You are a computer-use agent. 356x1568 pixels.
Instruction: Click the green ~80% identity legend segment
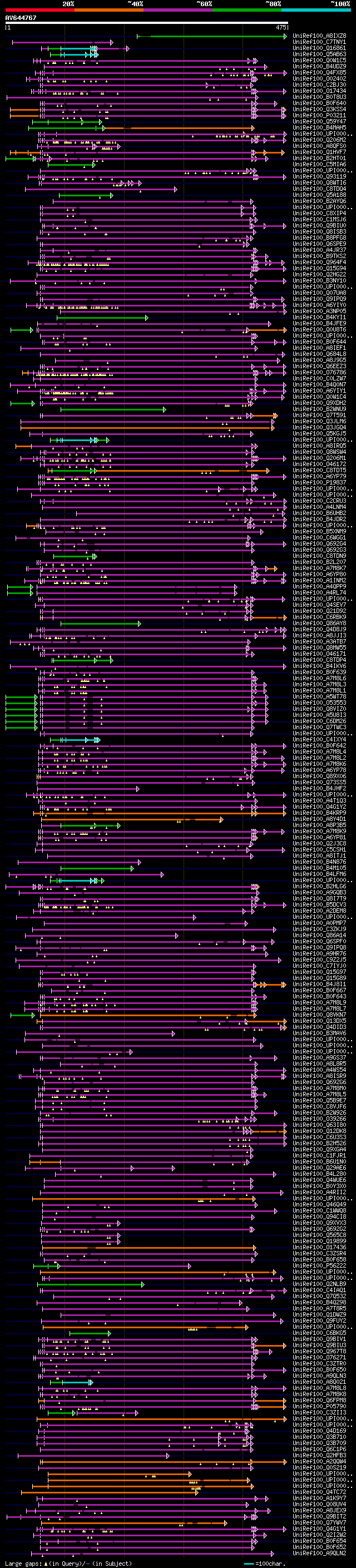point(247,10)
